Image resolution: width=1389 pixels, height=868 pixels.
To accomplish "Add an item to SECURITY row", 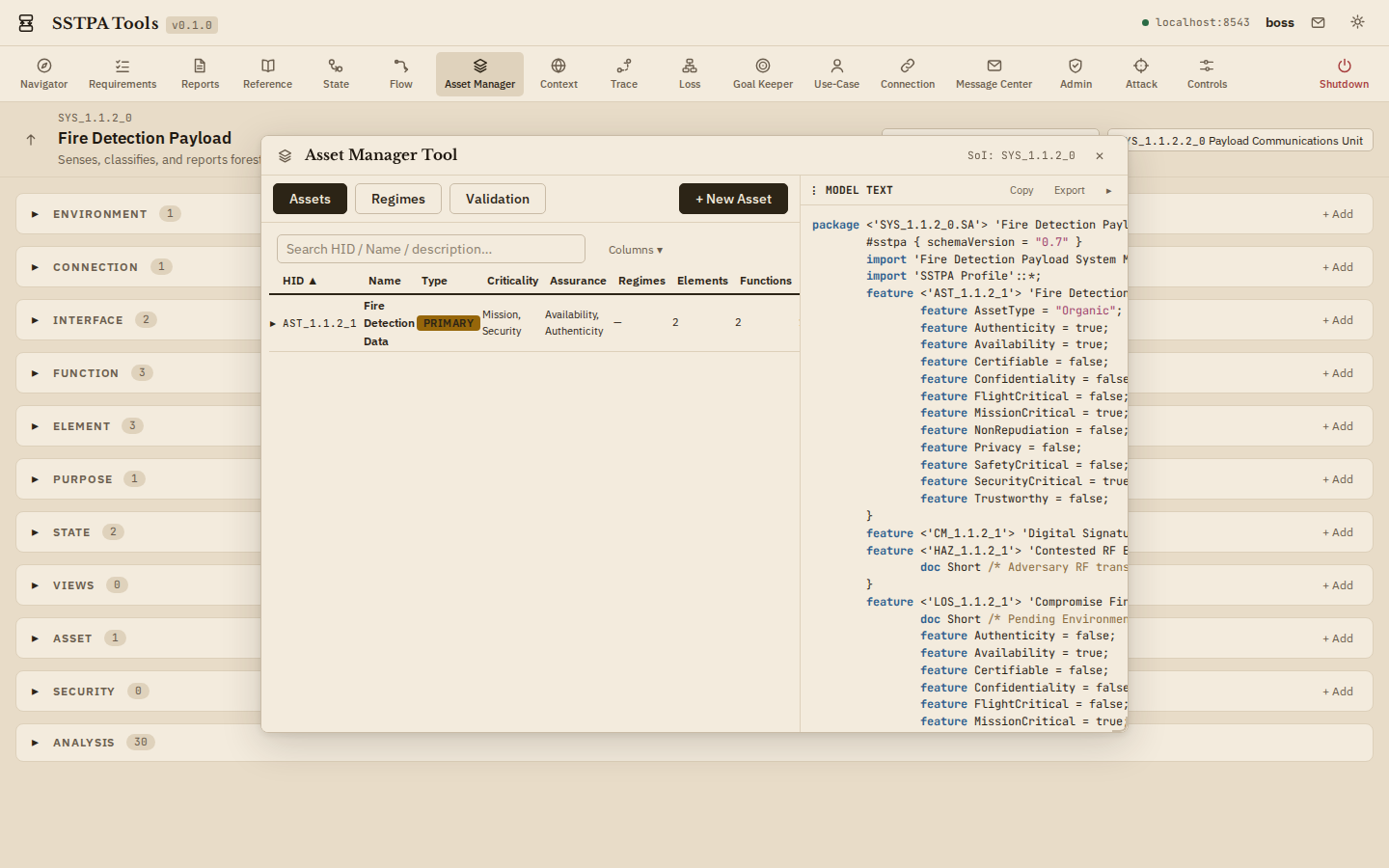I will [1338, 692].
